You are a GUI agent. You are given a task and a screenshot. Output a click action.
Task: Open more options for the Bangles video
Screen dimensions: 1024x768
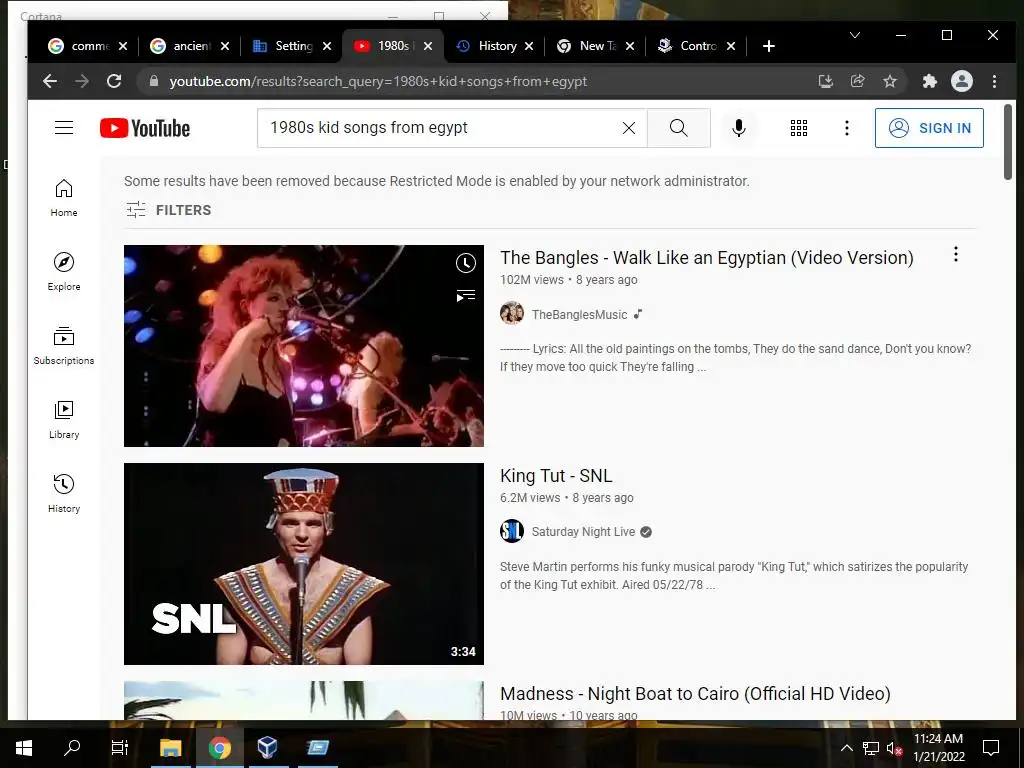click(955, 254)
